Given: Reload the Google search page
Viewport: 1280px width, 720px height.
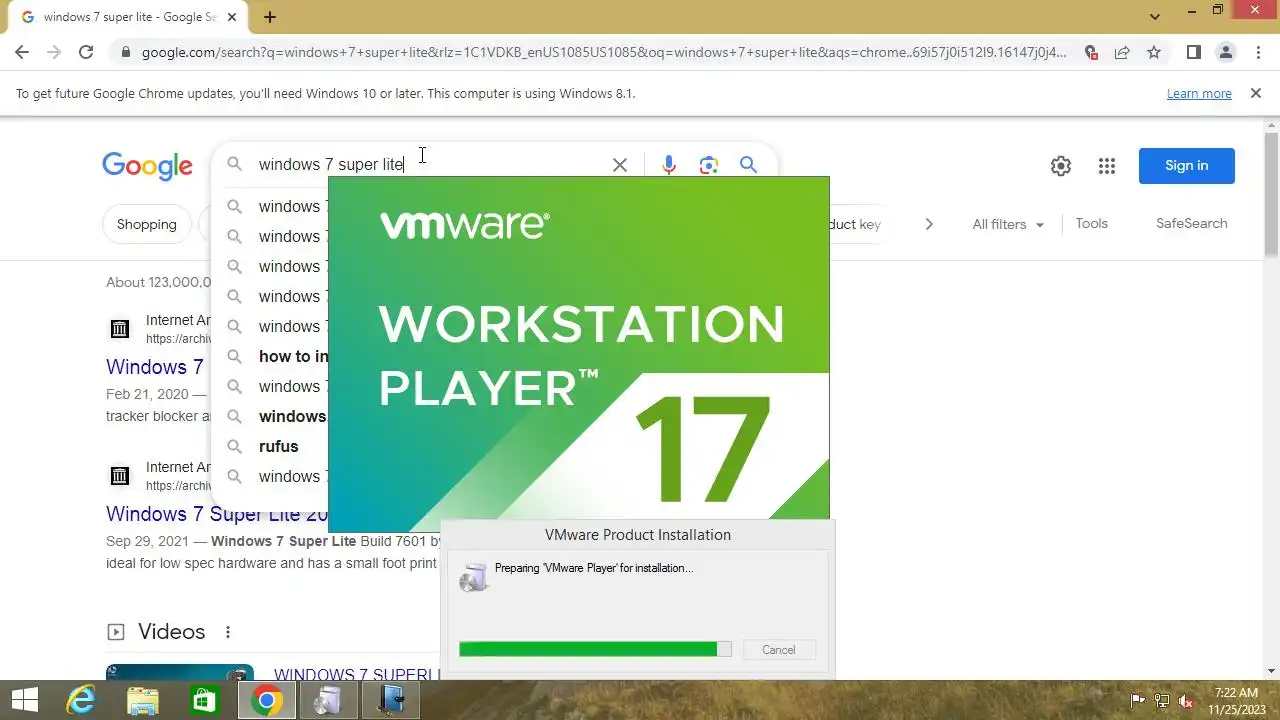Looking at the screenshot, I should [86, 52].
